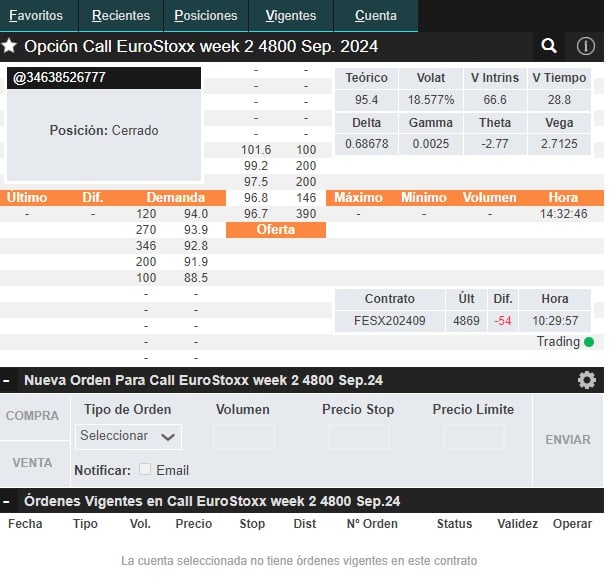Screen dimensions: 614x581
Task: Click the account @34638526777 selector
Action: click(105, 78)
